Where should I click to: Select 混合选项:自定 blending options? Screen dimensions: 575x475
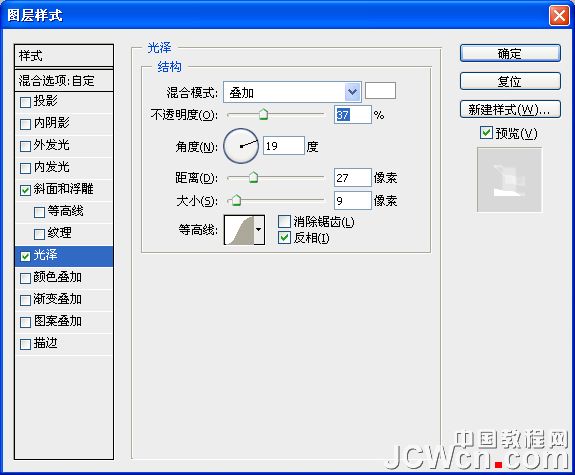64,80
